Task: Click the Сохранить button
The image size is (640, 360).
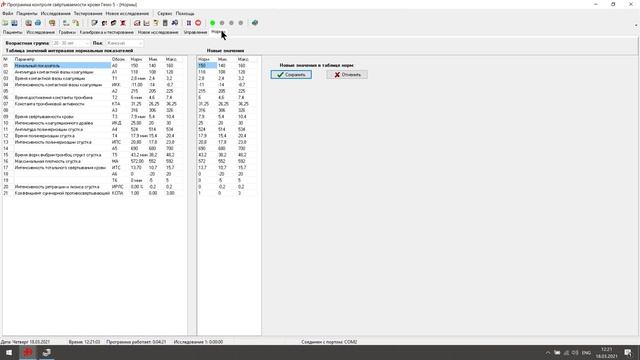Action: pyautogui.click(x=291, y=75)
